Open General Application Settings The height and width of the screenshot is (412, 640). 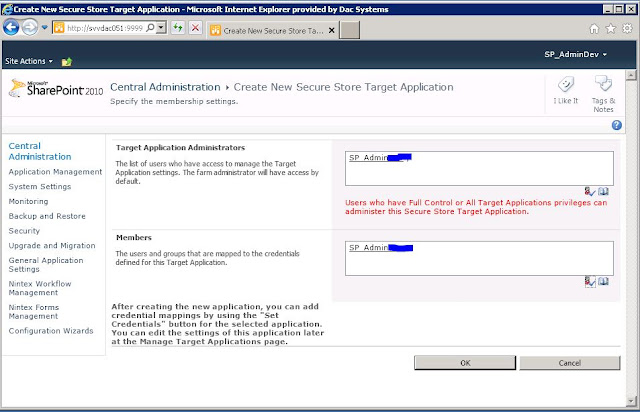pyautogui.click(x=46, y=265)
